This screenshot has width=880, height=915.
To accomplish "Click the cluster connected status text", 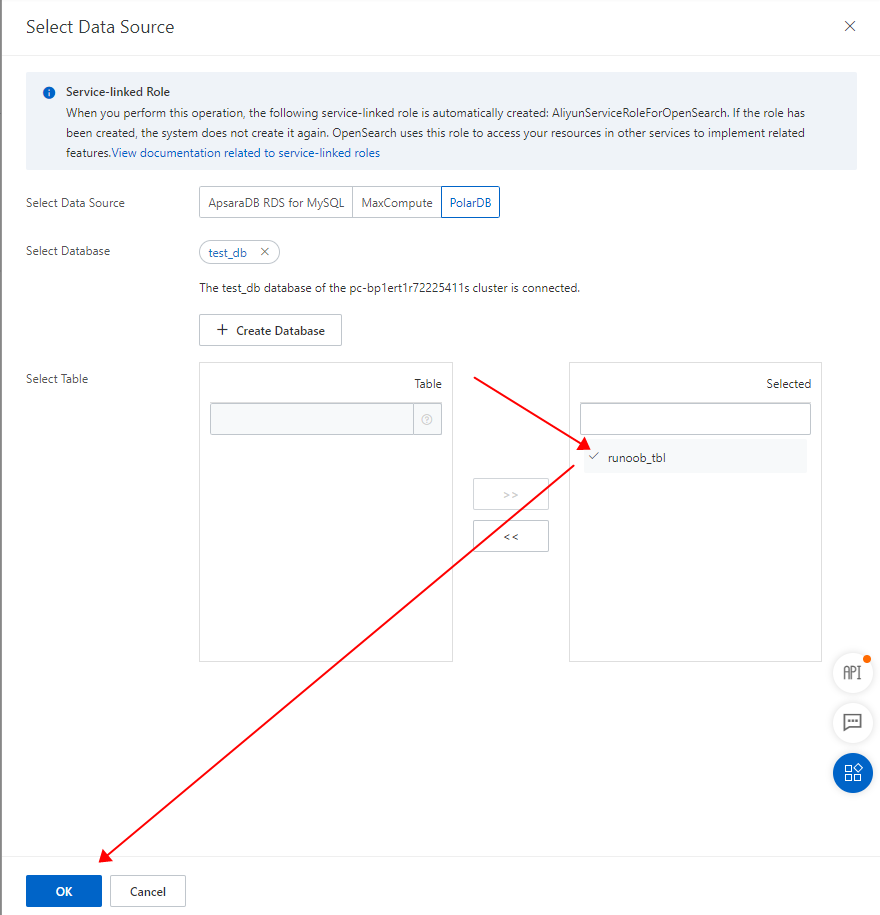I will 389,288.
